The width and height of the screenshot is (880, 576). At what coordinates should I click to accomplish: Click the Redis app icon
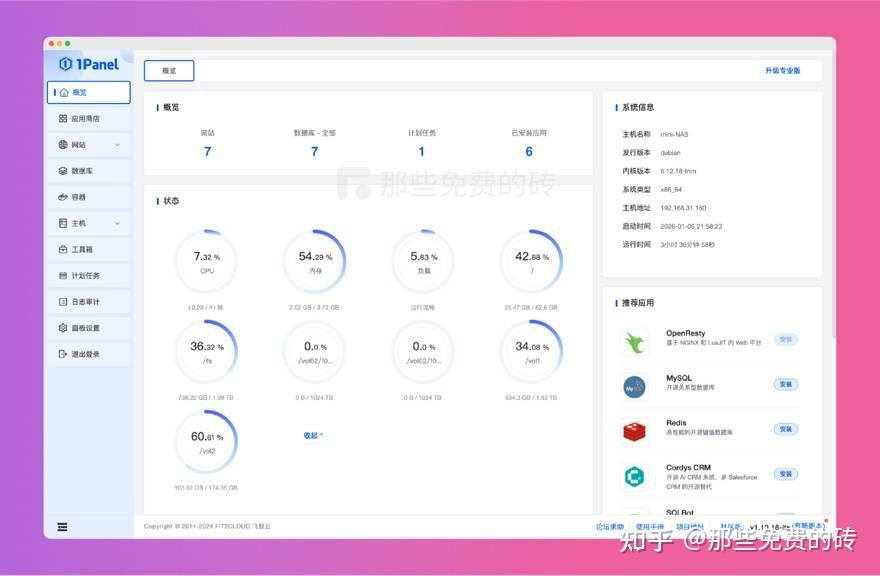click(635, 432)
